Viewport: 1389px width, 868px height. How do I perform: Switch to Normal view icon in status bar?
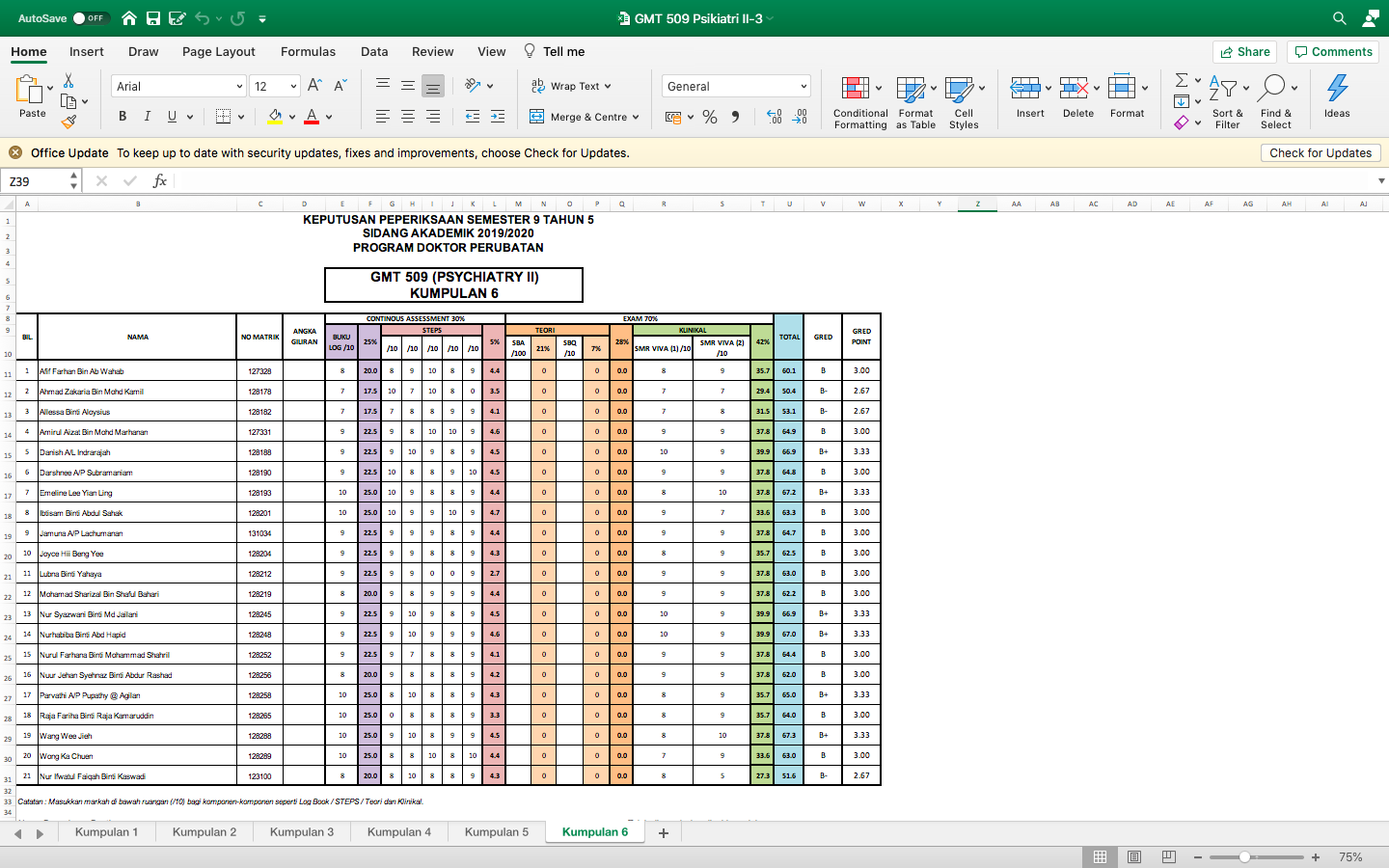pos(1100,856)
